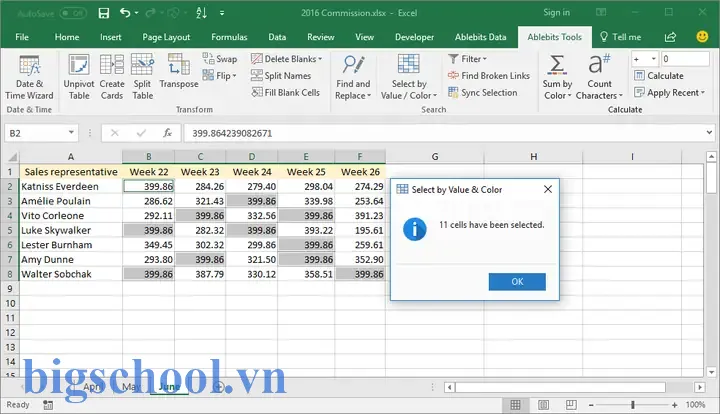The image size is (720, 414).
Task: Click the zoom out minus button
Action: point(591,405)
